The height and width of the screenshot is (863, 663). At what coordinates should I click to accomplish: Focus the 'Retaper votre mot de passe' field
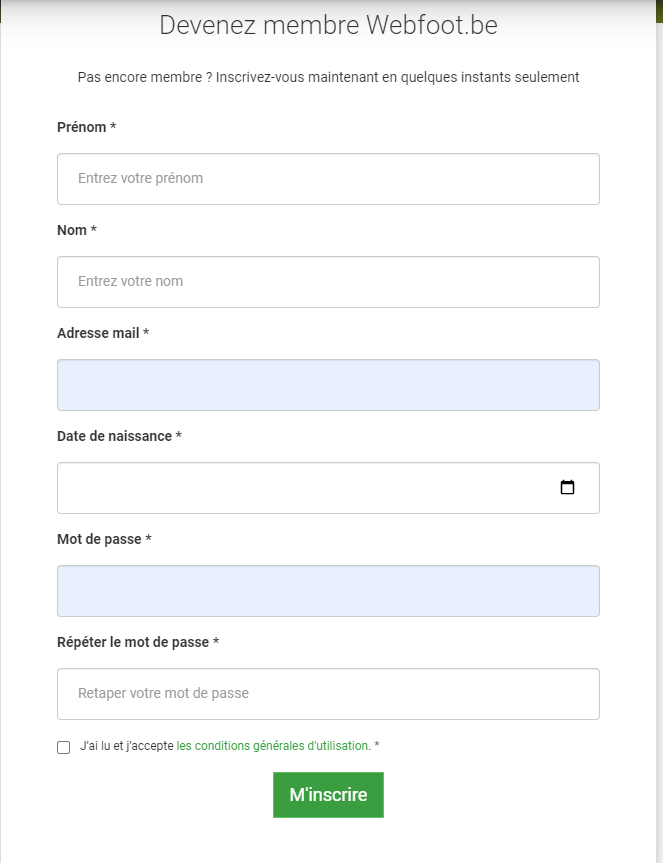coord(328,693)
